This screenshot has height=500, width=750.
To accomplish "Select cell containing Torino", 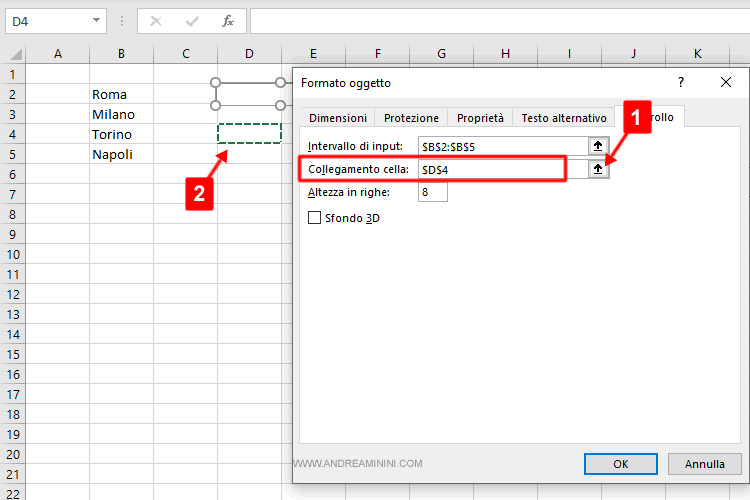I will [x=121, y=134].
